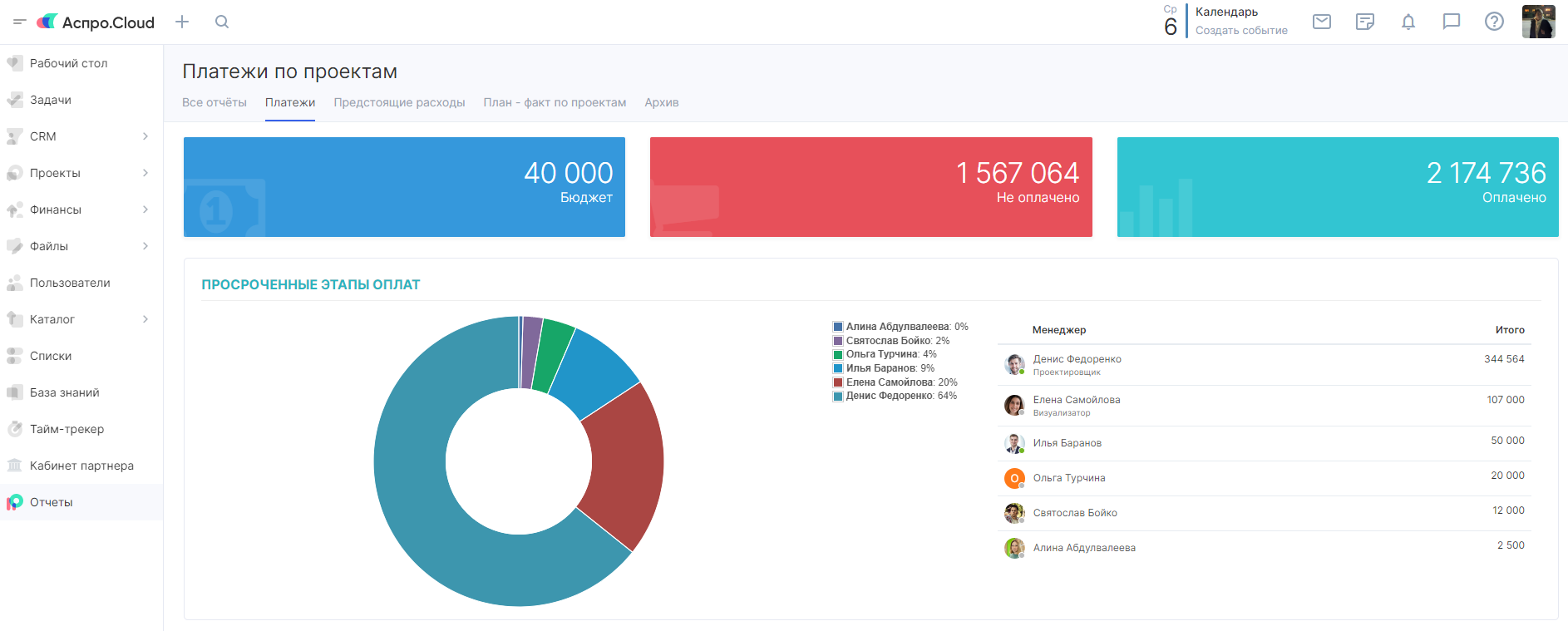The width and height of the screenshot is (1568, 631).
Task: Click the Финансы sidebar icon
Action: click(15, 210)
